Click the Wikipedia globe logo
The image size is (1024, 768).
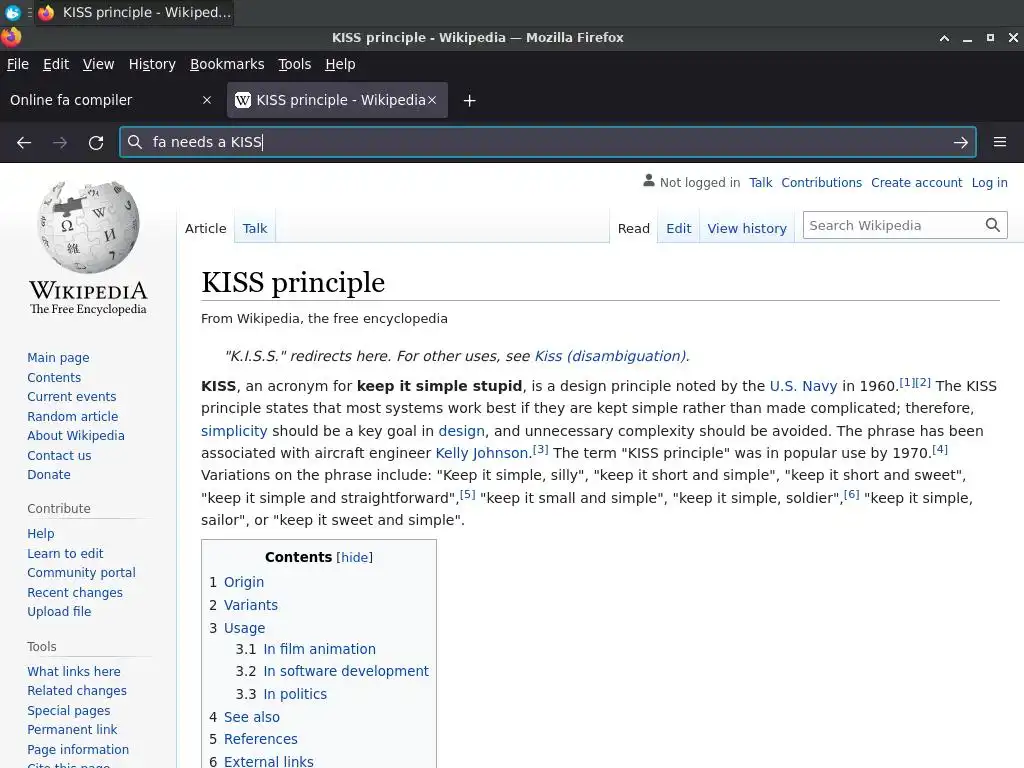click(x=88, y=227)
